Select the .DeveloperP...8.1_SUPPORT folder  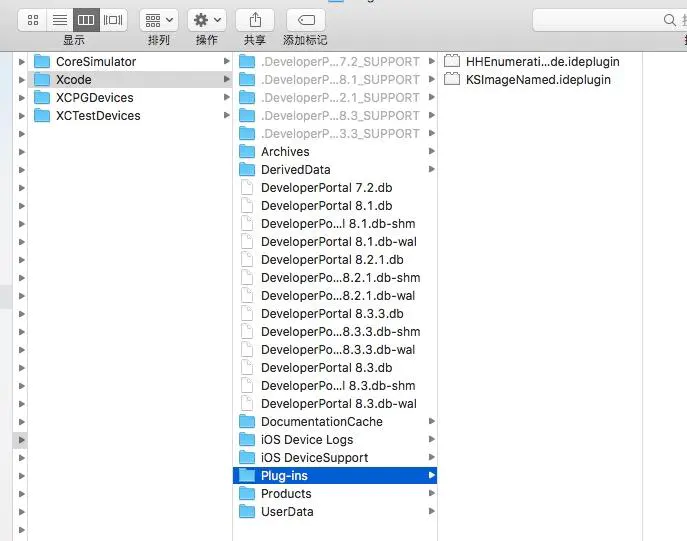[x=335, y=80]
